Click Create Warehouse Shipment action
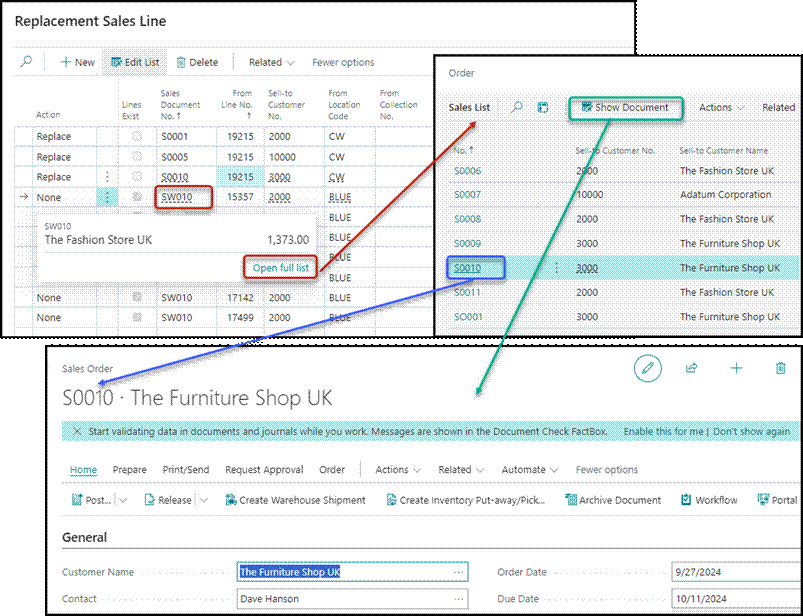 click(295, 500)
